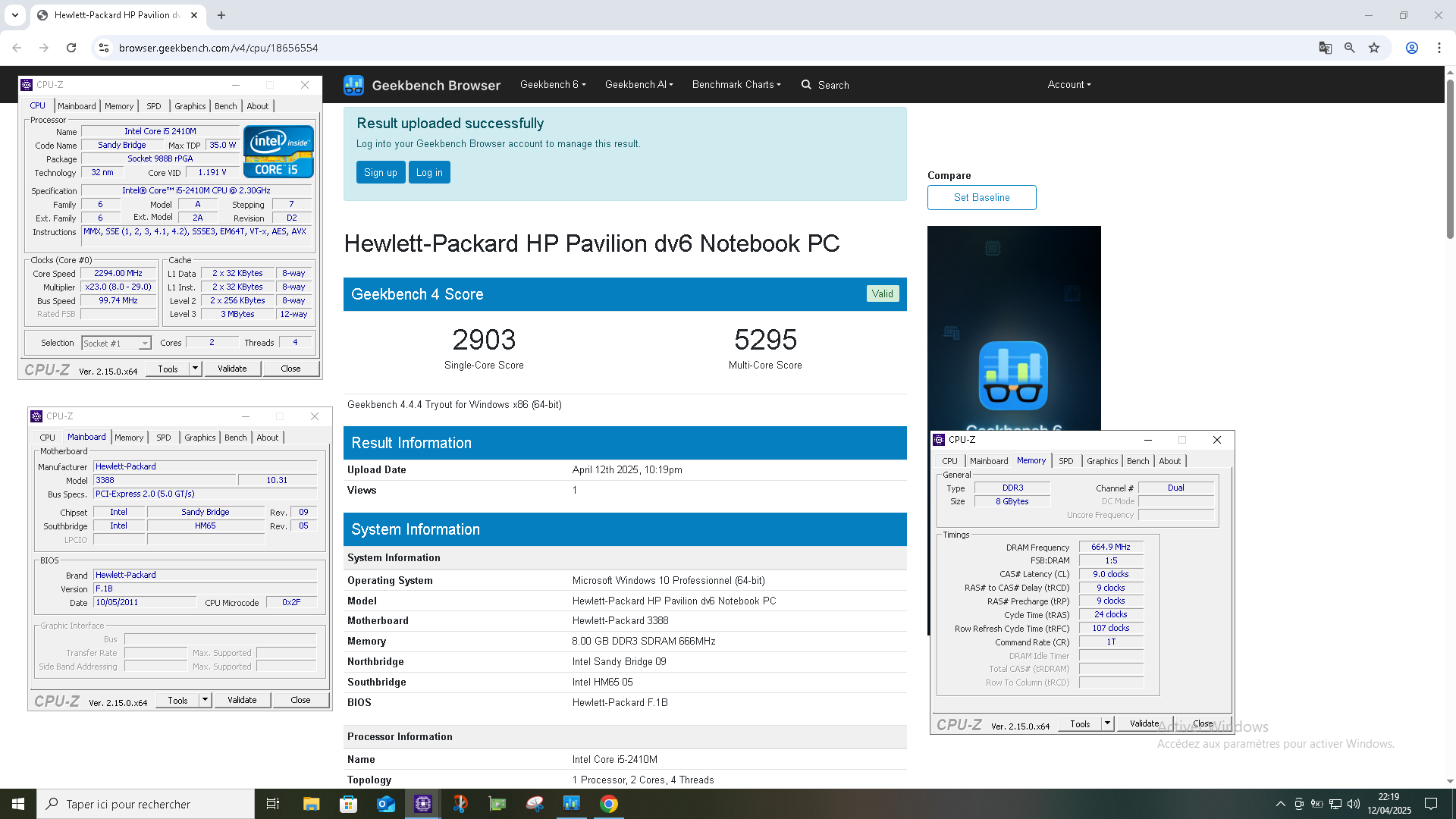Switch to Mainboard tab in top CPU-Z window
This screenshot has height=819, width=1456.
pos(77,106)
